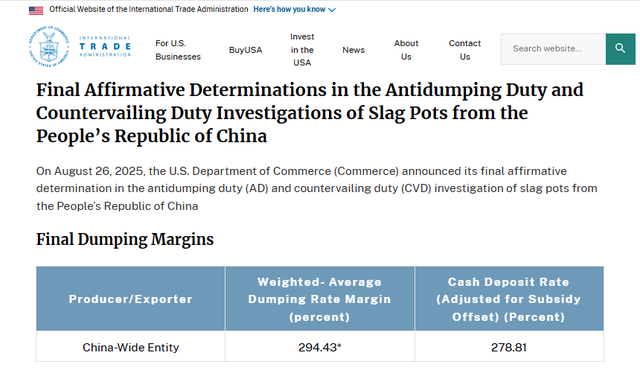This screenshot has height=373, width=640.
Task: Click the US flag icon
Action: click(36, 11)
